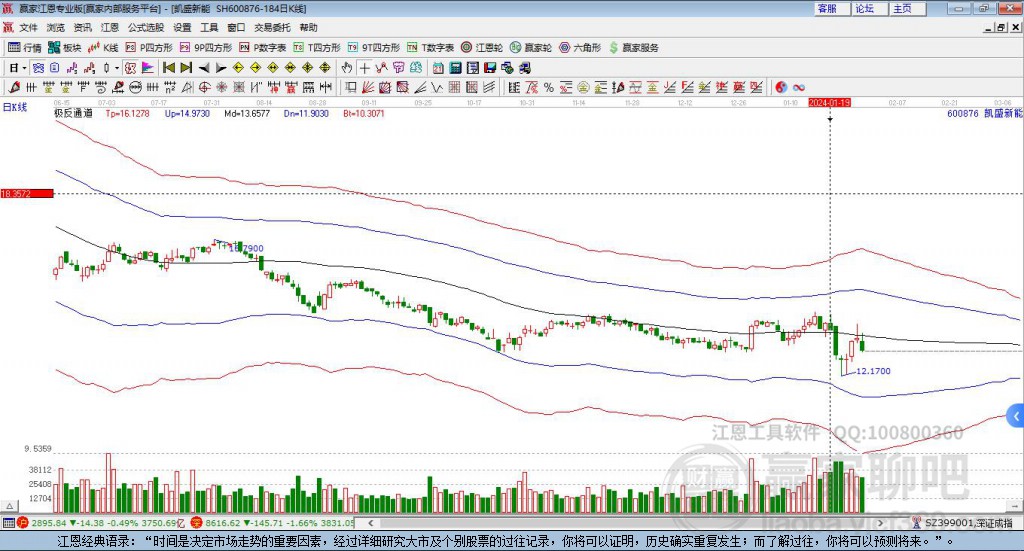Toggle the 权 adjustment icon
This screenshot has height=551, width=1024.
tap(131, 68)
